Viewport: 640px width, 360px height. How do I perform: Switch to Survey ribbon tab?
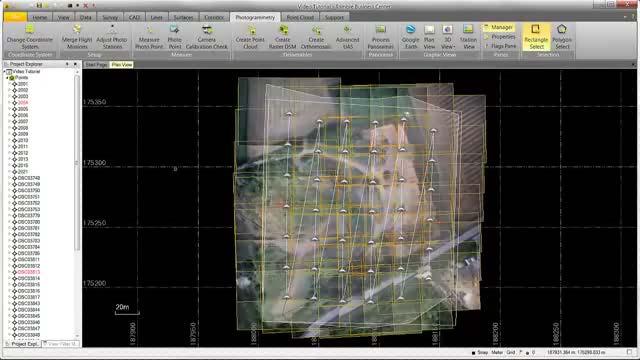point(110,18)
